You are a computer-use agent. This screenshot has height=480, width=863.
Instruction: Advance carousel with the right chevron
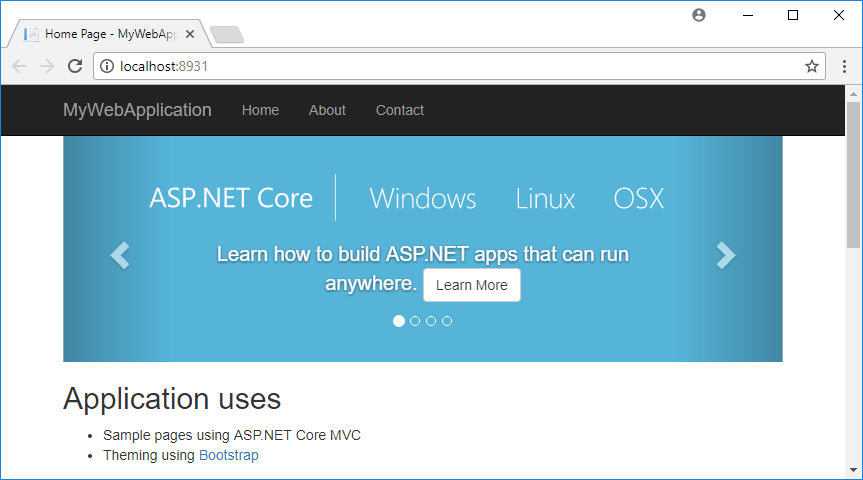[725, 255]
